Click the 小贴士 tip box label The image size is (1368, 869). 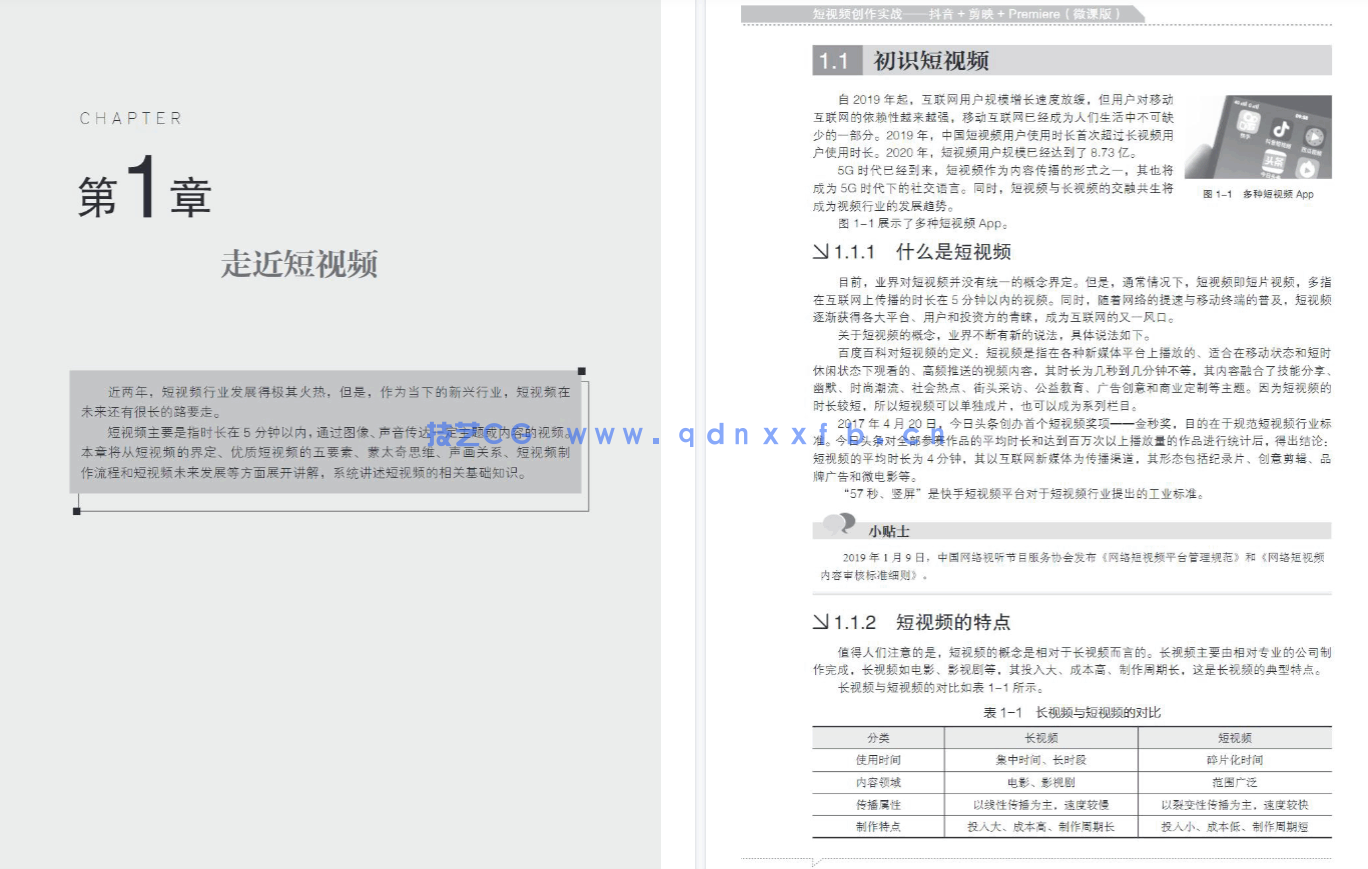coord(888,531)
